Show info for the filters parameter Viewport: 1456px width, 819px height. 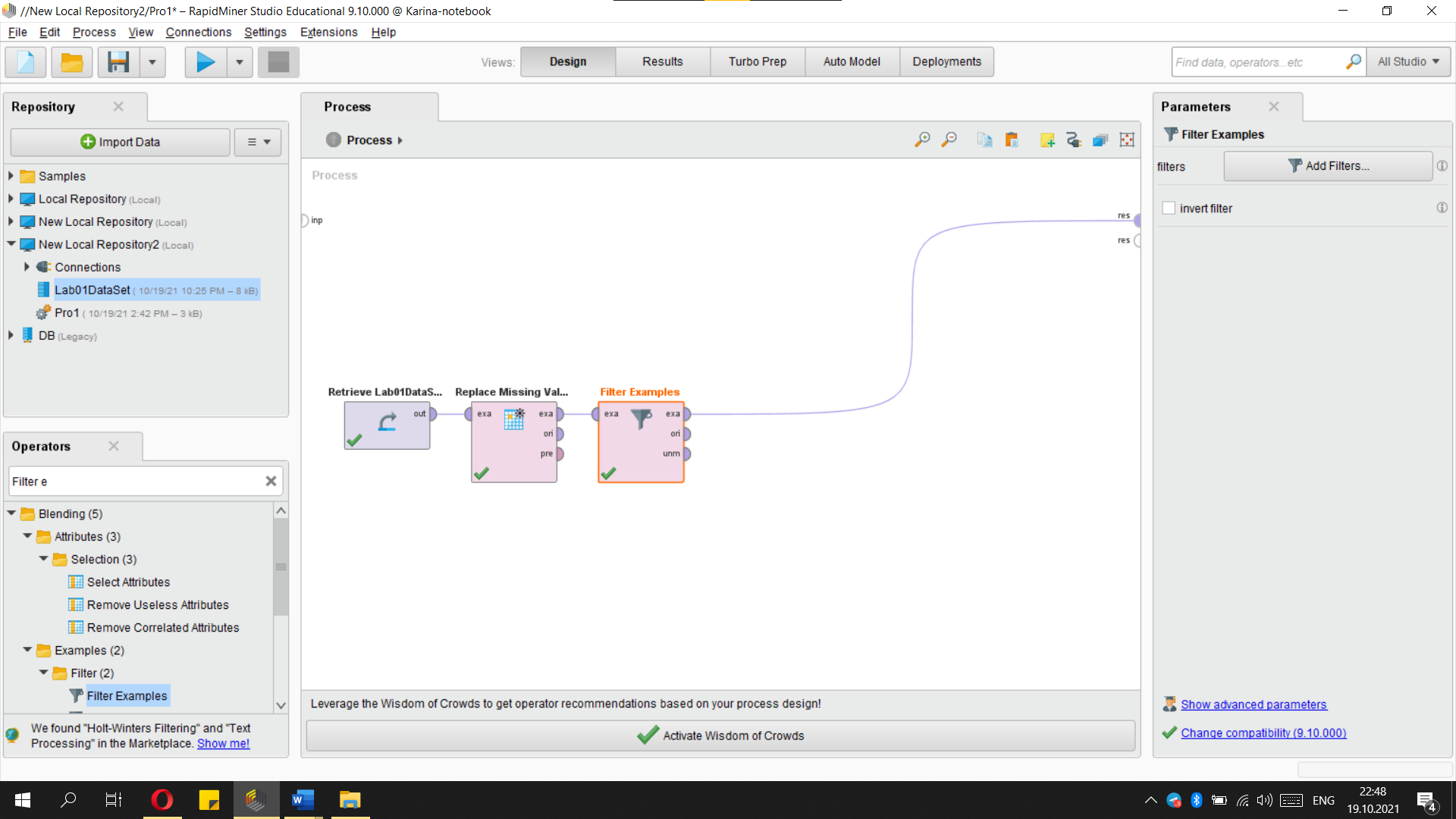point(1442,165)
